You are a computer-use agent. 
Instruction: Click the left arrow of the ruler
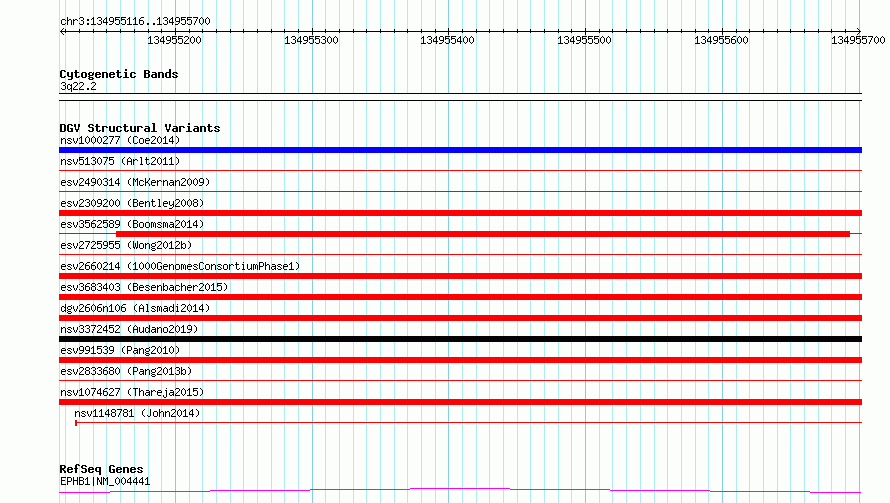coord(62,32)
